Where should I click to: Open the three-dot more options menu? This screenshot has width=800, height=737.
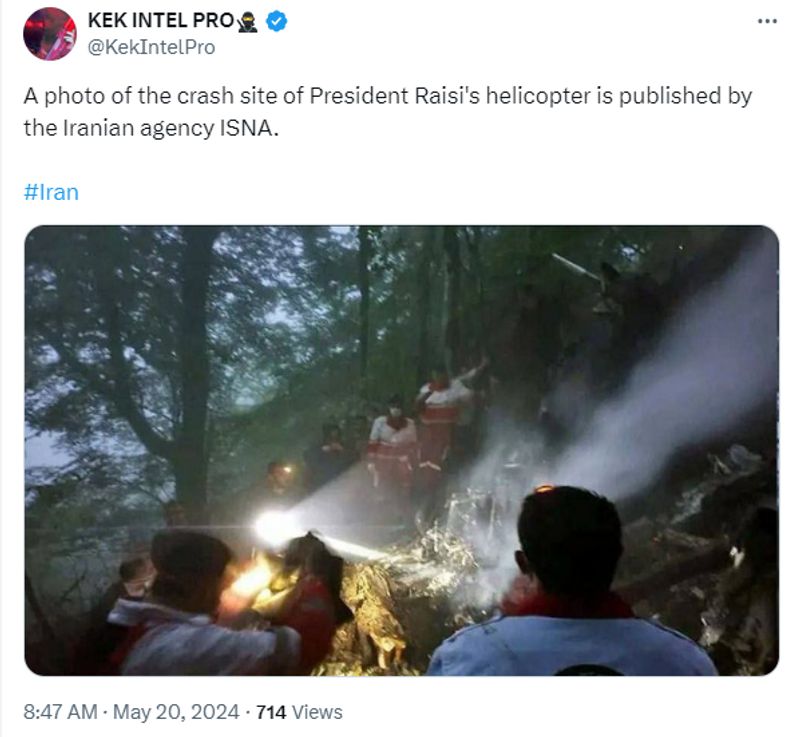point(767,21)
